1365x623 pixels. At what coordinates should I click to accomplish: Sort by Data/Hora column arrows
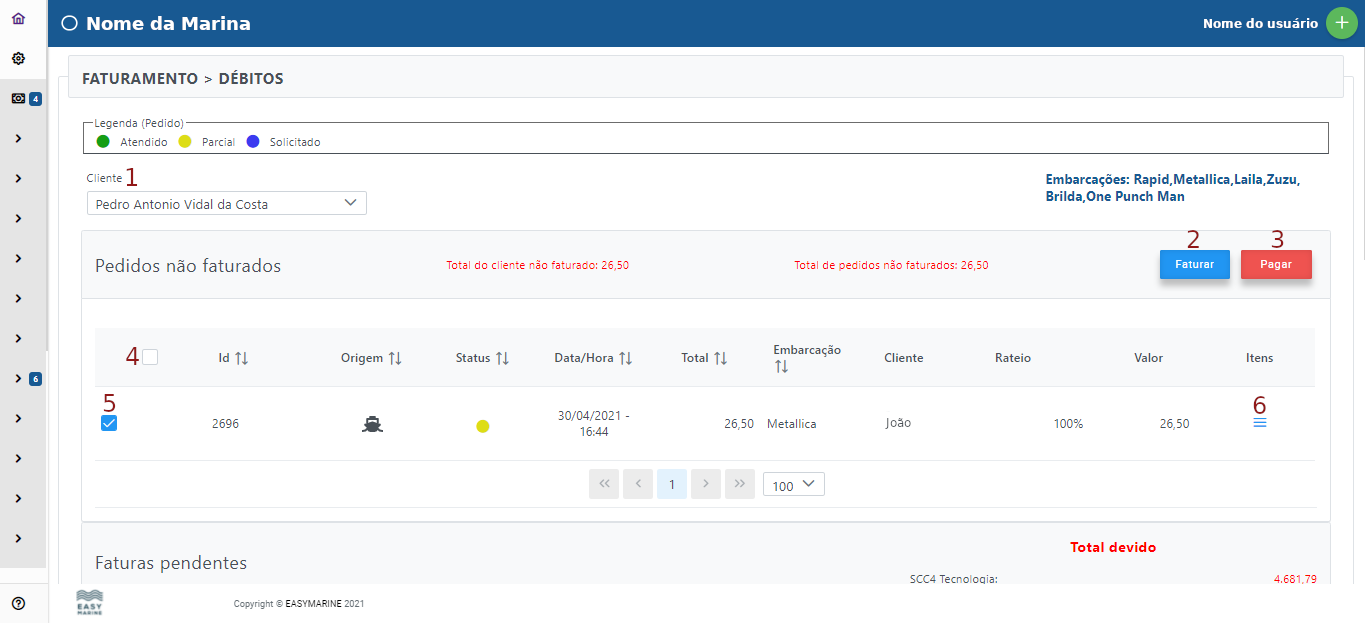(625, 358)
